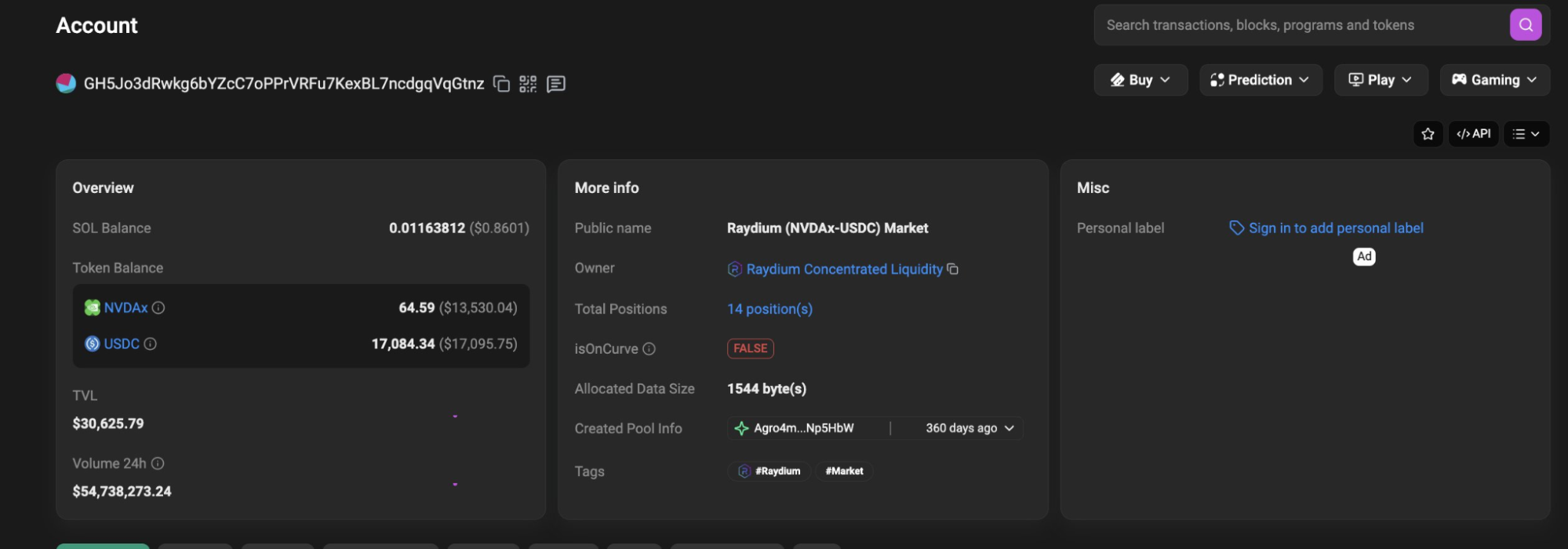Click the Ad badge
Viewport: 1568px width, 549px height.
(x=1364, y=256)
